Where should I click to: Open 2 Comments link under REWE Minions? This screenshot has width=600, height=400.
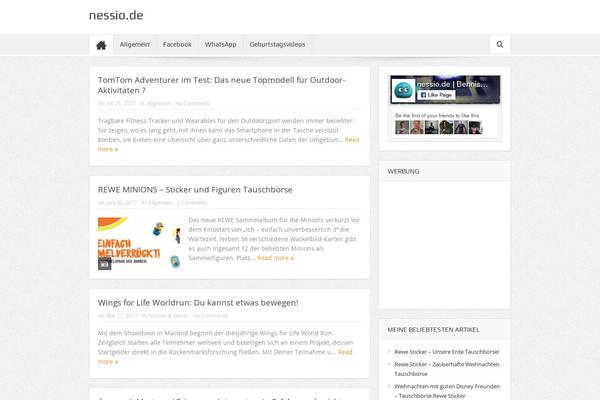click(x=192, y=202)
